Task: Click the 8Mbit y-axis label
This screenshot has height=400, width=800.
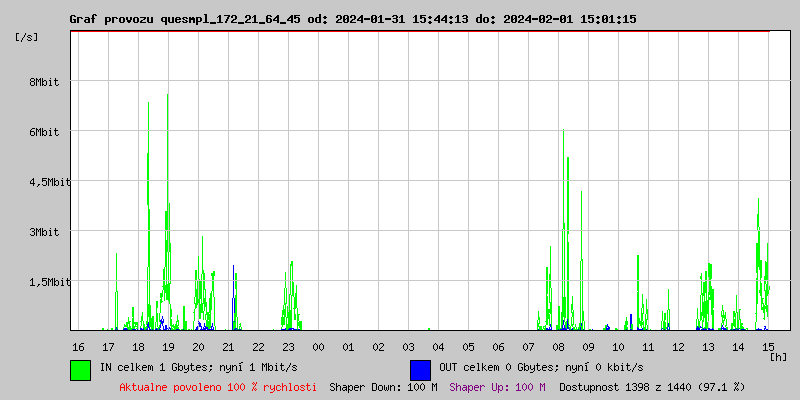Action: pyautogui.click(x=44, y=82)
